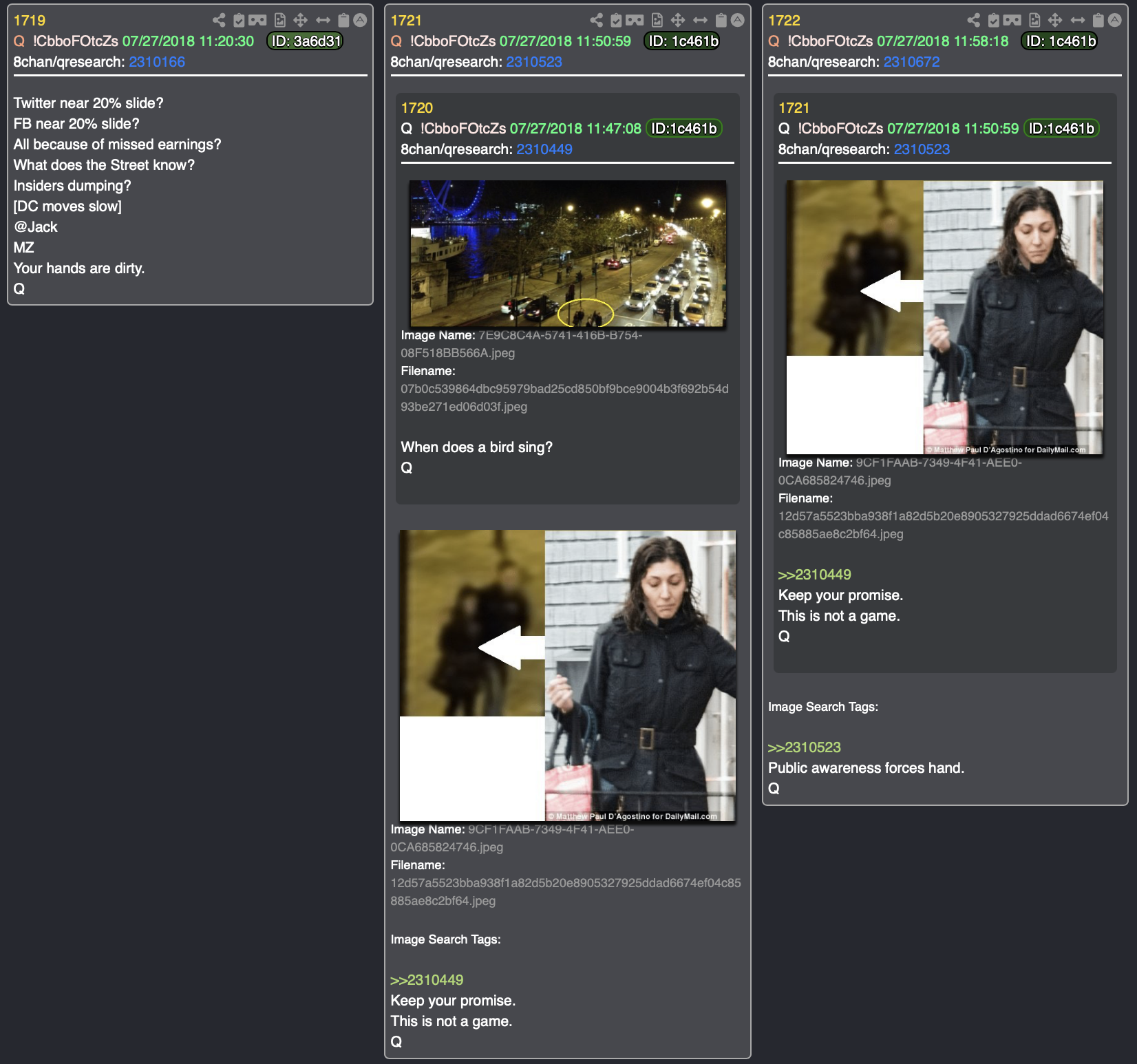Click the share icon on post 1719
Screen dimensions: 1137x1064
click(x=219, y=20)
